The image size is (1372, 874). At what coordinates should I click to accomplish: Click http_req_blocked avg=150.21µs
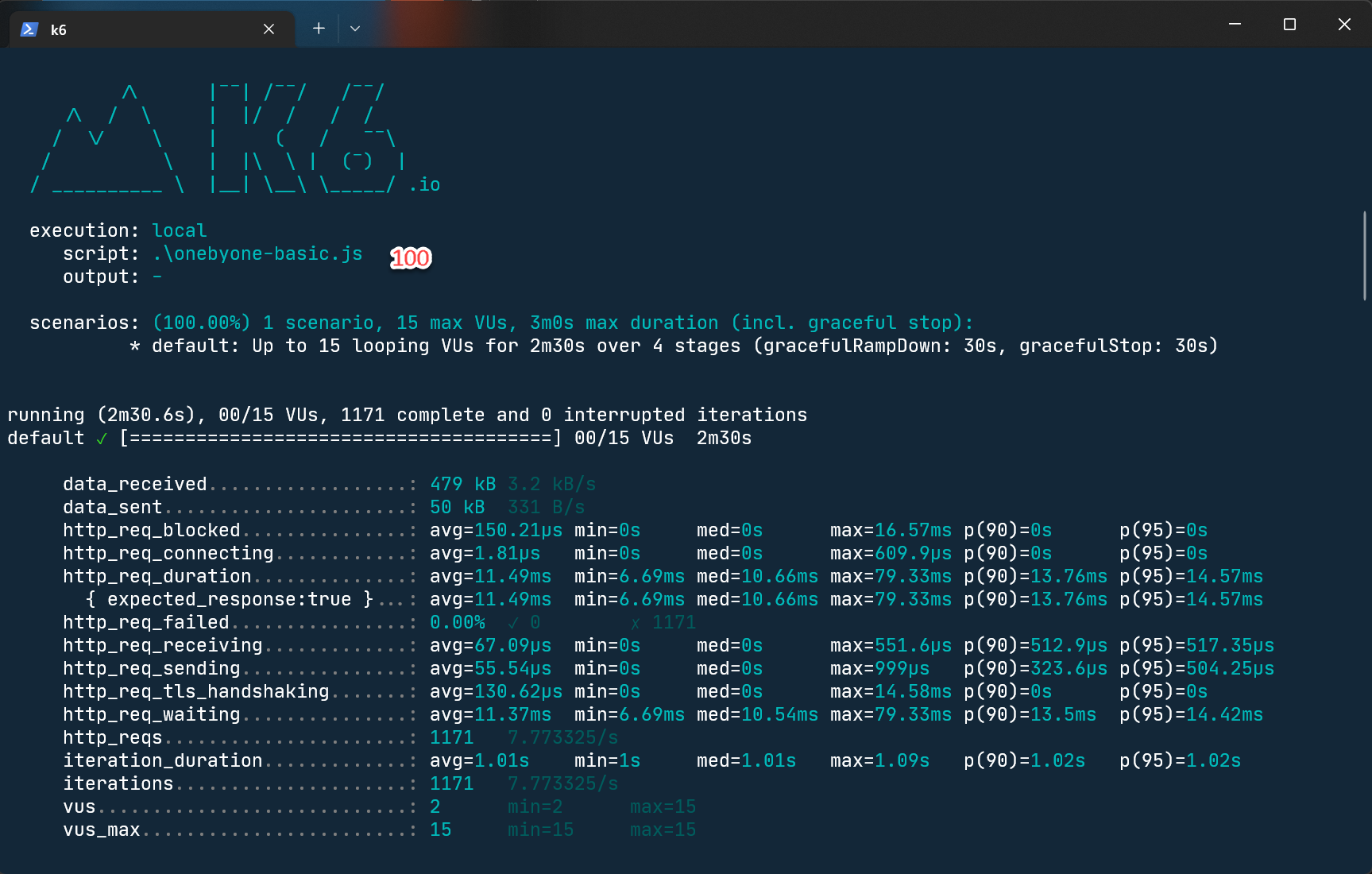(x=497, y=530)
